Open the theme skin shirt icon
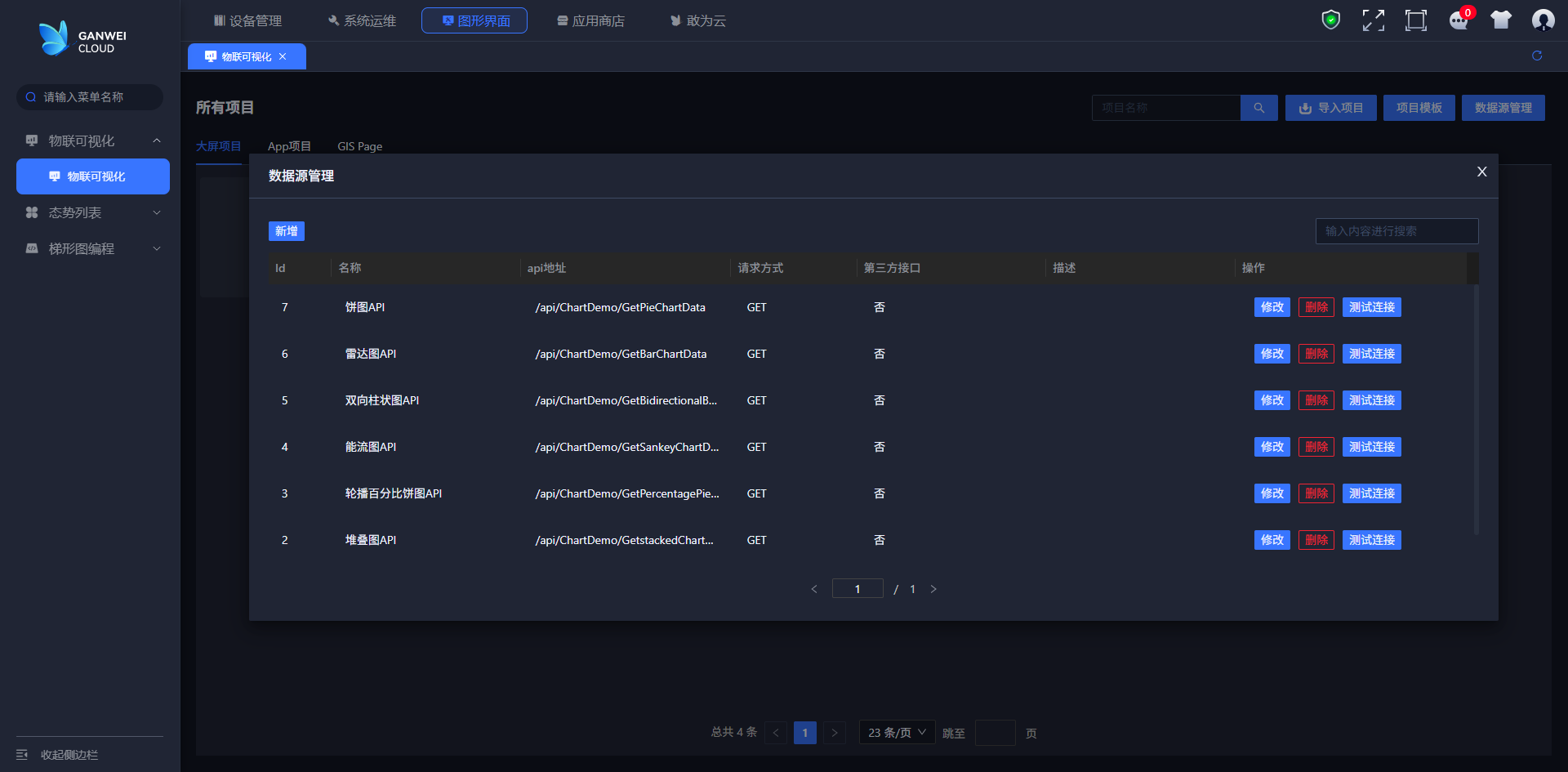 pyautogui.click(x=1500, y=20)
